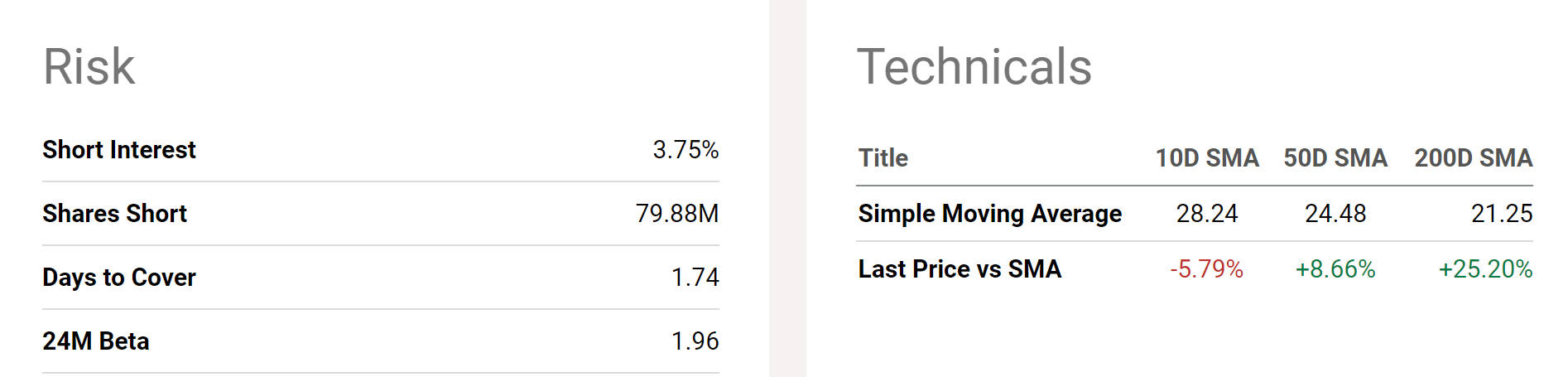Click the green +8.66% value
Image resolution: width=1568 pixels, height=377 pixels.
[1335, 269]
